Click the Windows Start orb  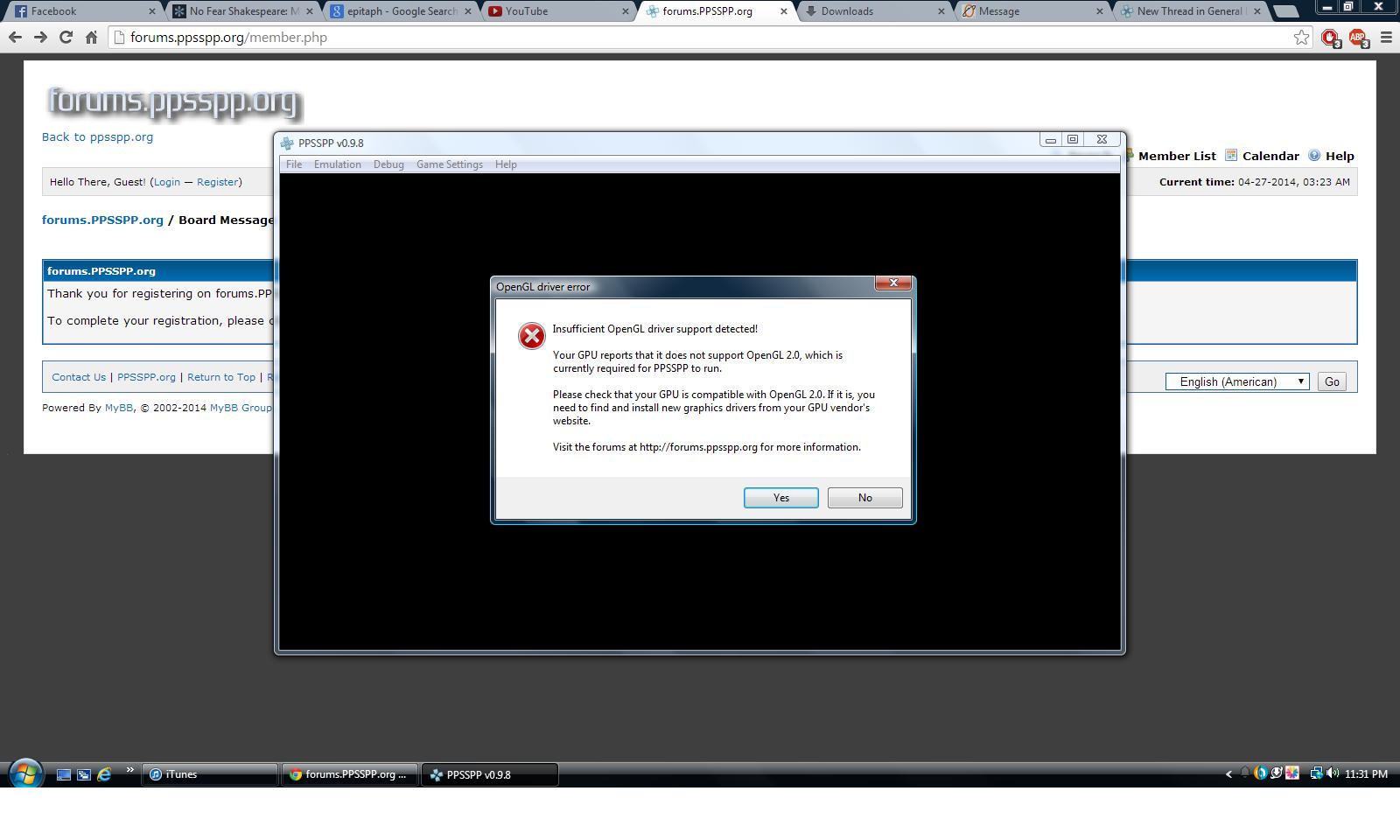click(25, 774)
